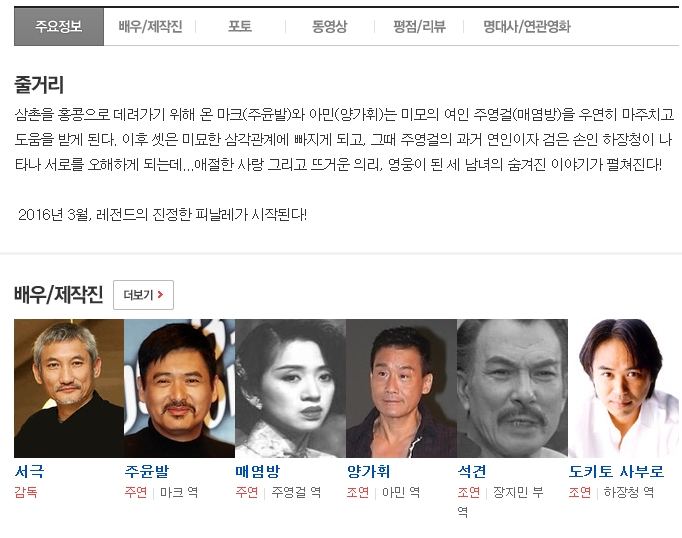Open the 석견 name link

(472, 471)
